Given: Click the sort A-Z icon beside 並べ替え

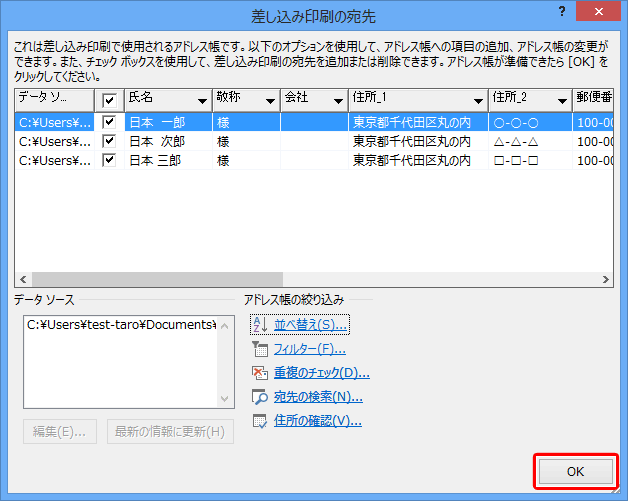Looking at the screenshot, I should coord(260,325).
